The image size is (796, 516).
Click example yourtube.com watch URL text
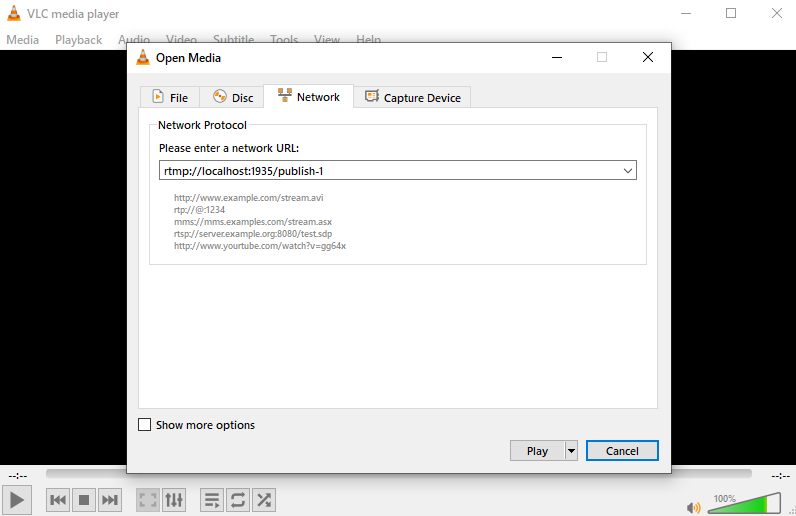pos(260,246)
